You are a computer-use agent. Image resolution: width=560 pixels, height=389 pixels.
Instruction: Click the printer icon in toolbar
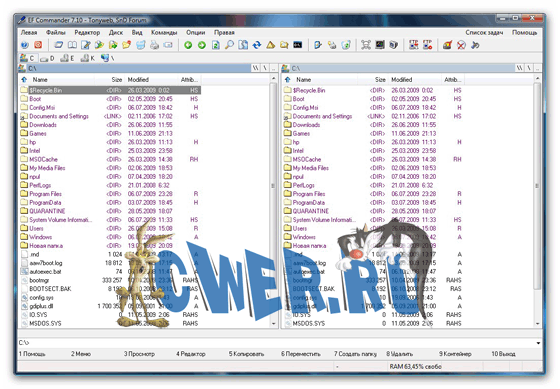click(x=154, y=45)
